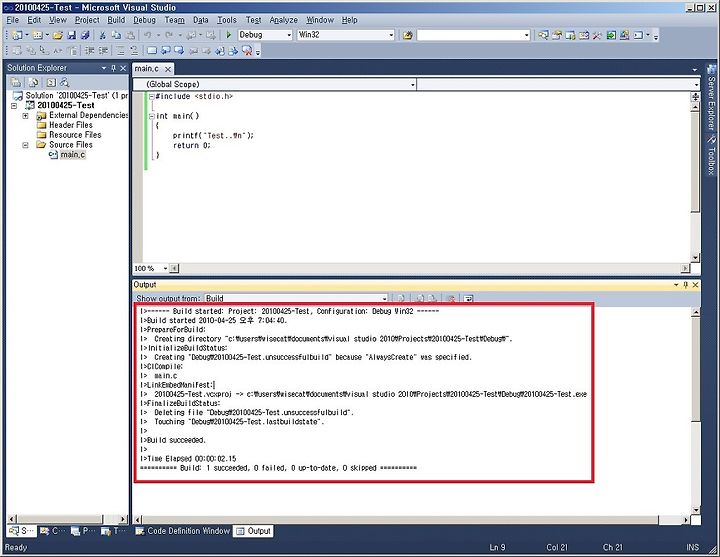This screenshot has height=557, width=720.
Task: Open the Command Window toolbar icon
Action: (x=638, y=35)
